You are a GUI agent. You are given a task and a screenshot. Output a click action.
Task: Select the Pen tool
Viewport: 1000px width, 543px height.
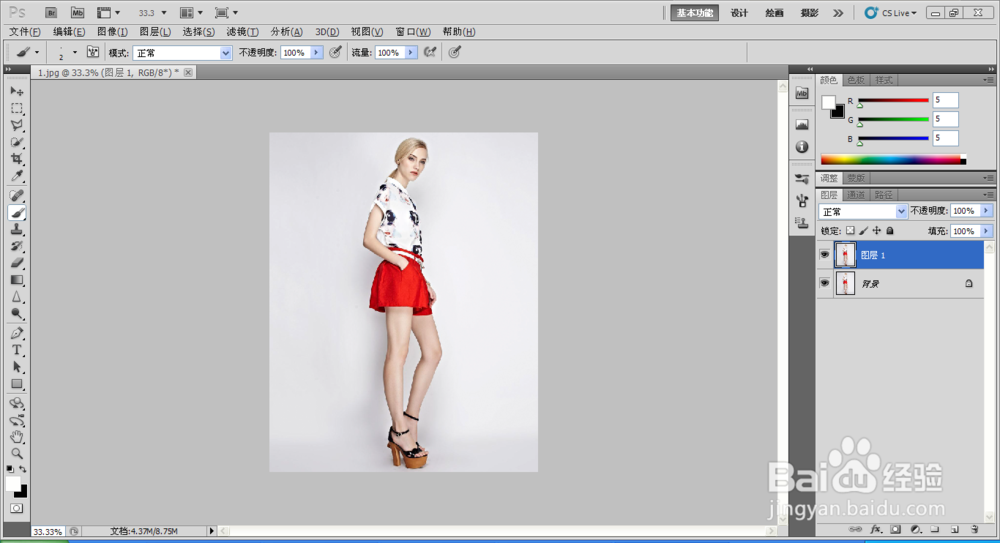17,333
